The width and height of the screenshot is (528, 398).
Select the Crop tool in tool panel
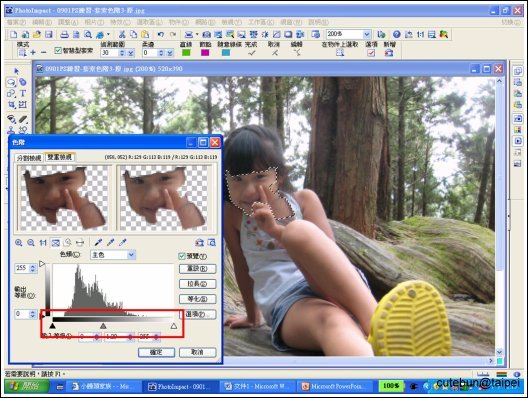(x=11, y=105)
